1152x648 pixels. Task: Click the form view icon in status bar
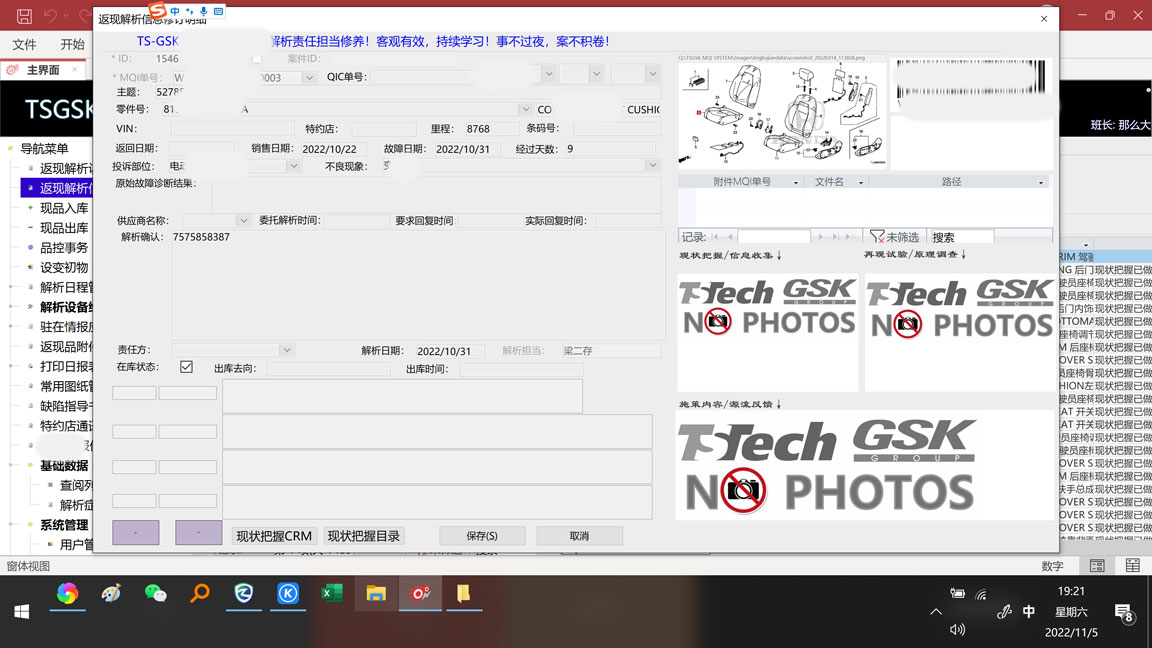(x=1097, y=566)
